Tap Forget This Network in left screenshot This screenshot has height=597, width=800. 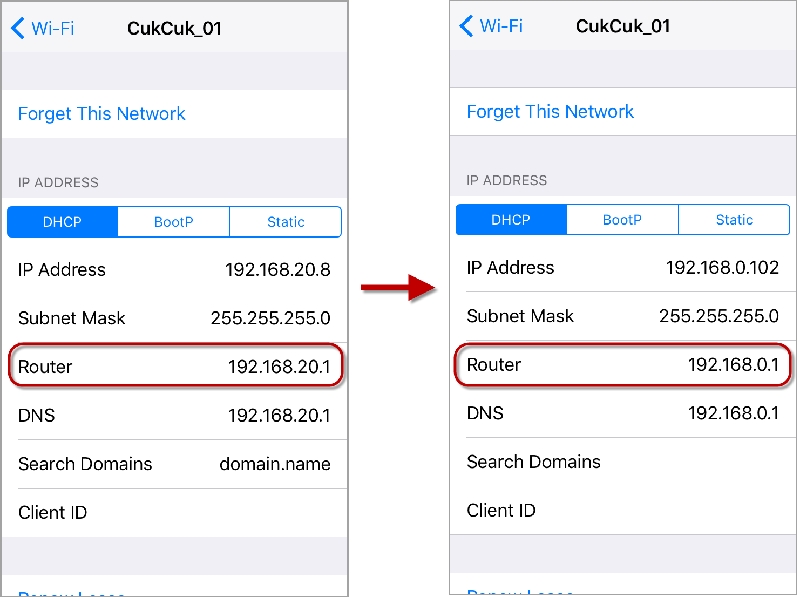pos(102,114)
